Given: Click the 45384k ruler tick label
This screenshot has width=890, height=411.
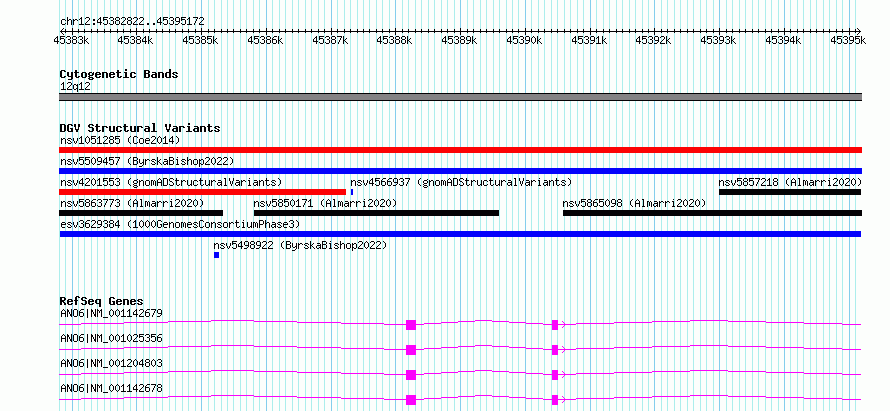Looking at the screenshot, I should [x=136, y=40].
